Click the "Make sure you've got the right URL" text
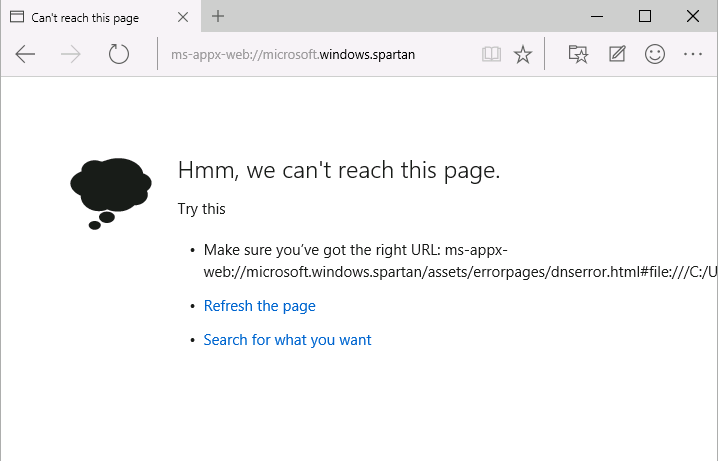The image size is (718, 461). 321,250
